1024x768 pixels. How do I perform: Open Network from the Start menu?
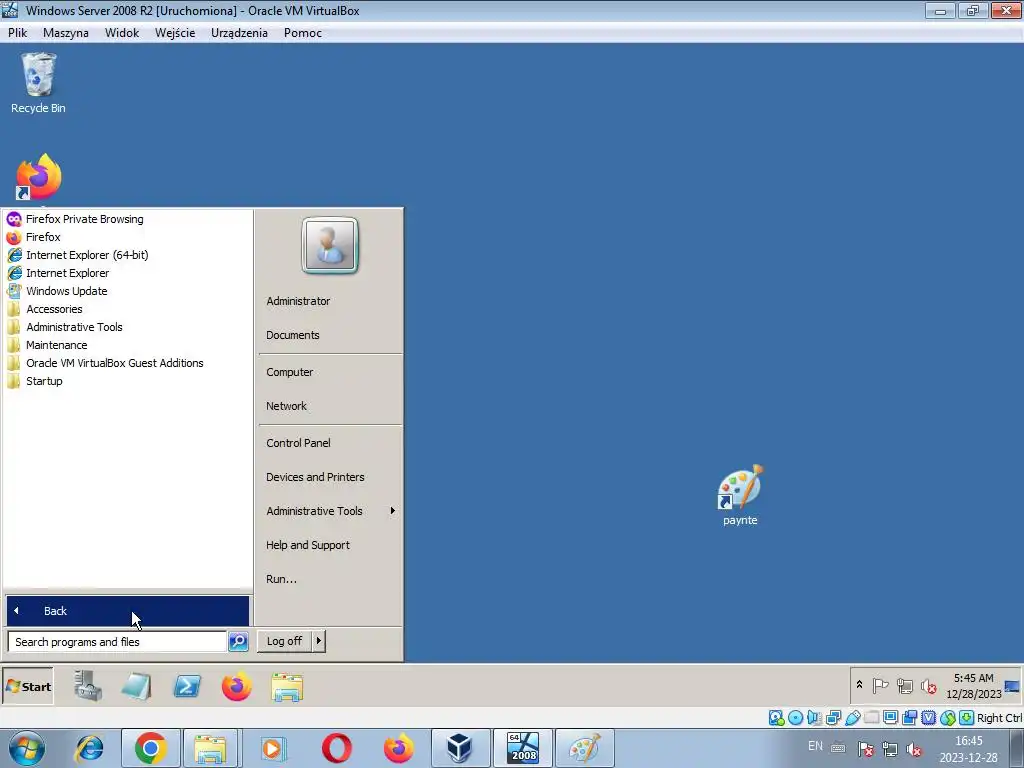click(286, 406)
